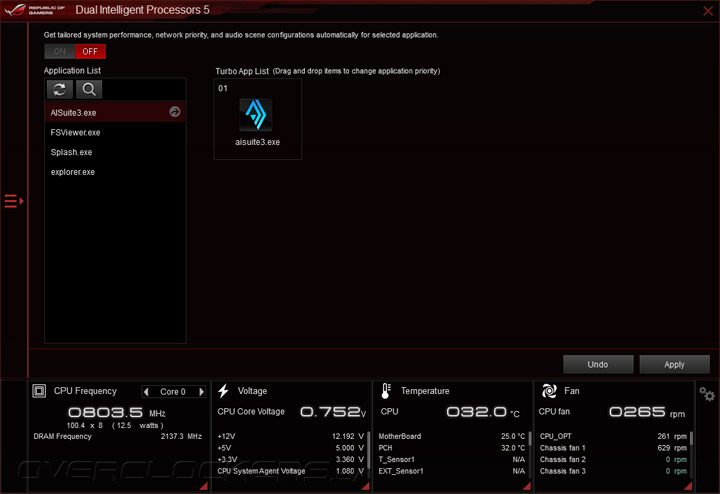Expand the Voltage panel corner triangle
This screenshot has height=494, width=720.
[366, 486]
